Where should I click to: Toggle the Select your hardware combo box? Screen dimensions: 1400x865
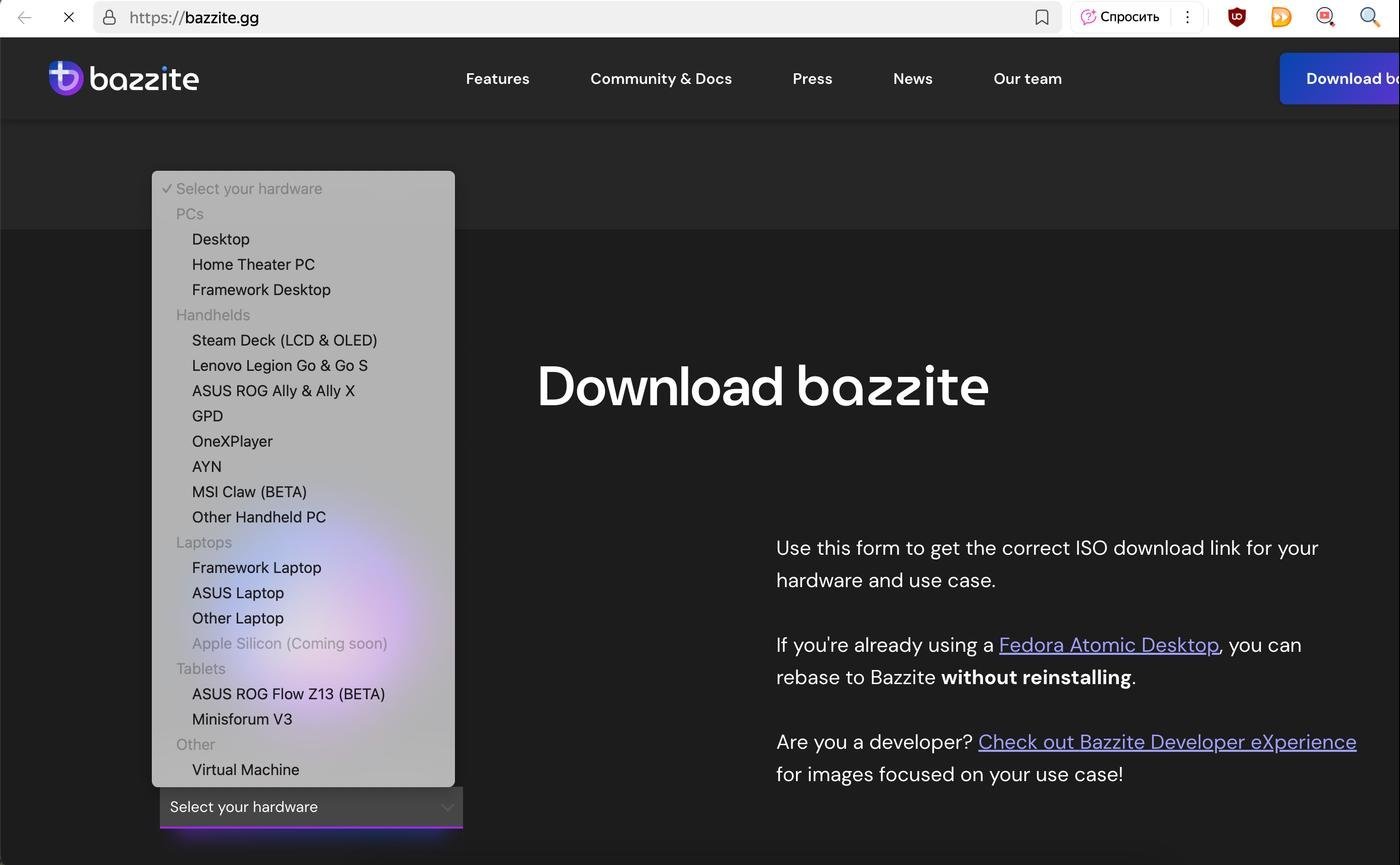point(311,807)
